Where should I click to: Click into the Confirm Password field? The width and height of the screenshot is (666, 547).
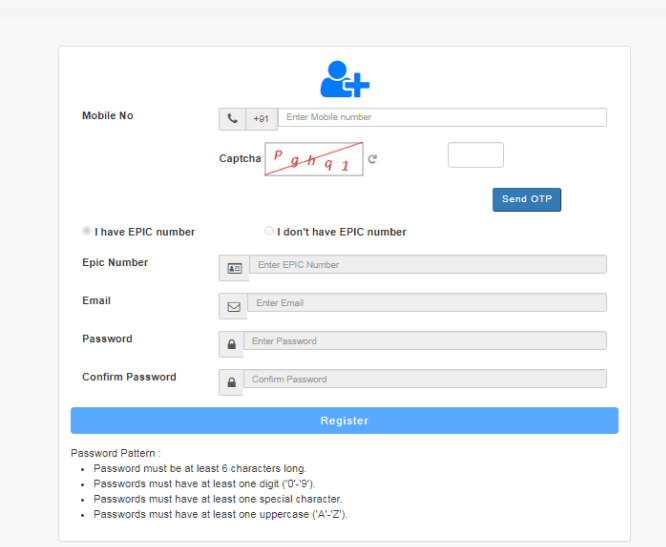click(424, 379)
